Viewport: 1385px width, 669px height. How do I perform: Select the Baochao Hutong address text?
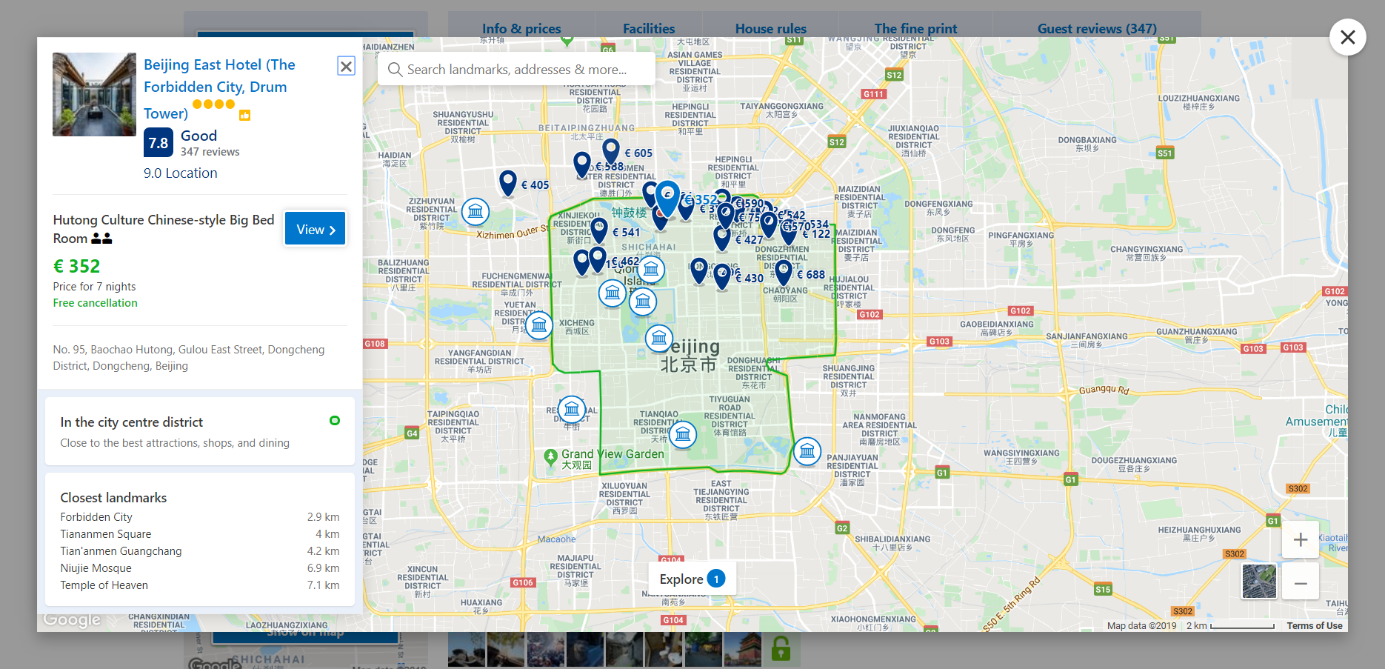coord(189,358)
